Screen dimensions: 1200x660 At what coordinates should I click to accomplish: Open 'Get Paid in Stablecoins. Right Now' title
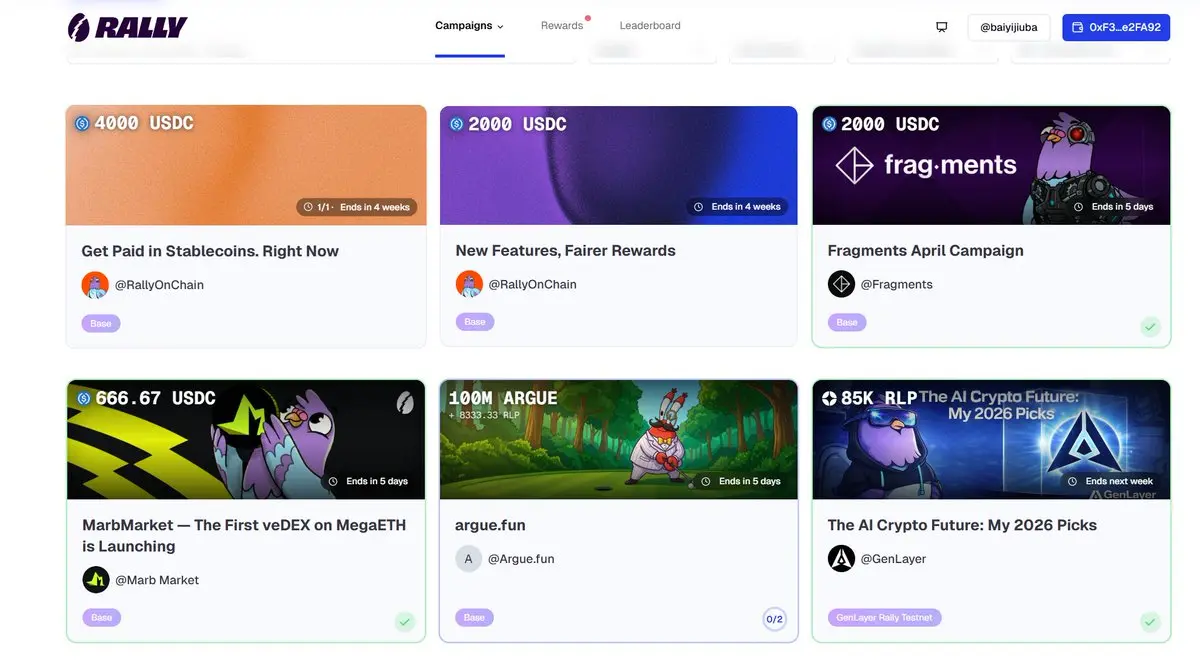click(x=210, y=251)
